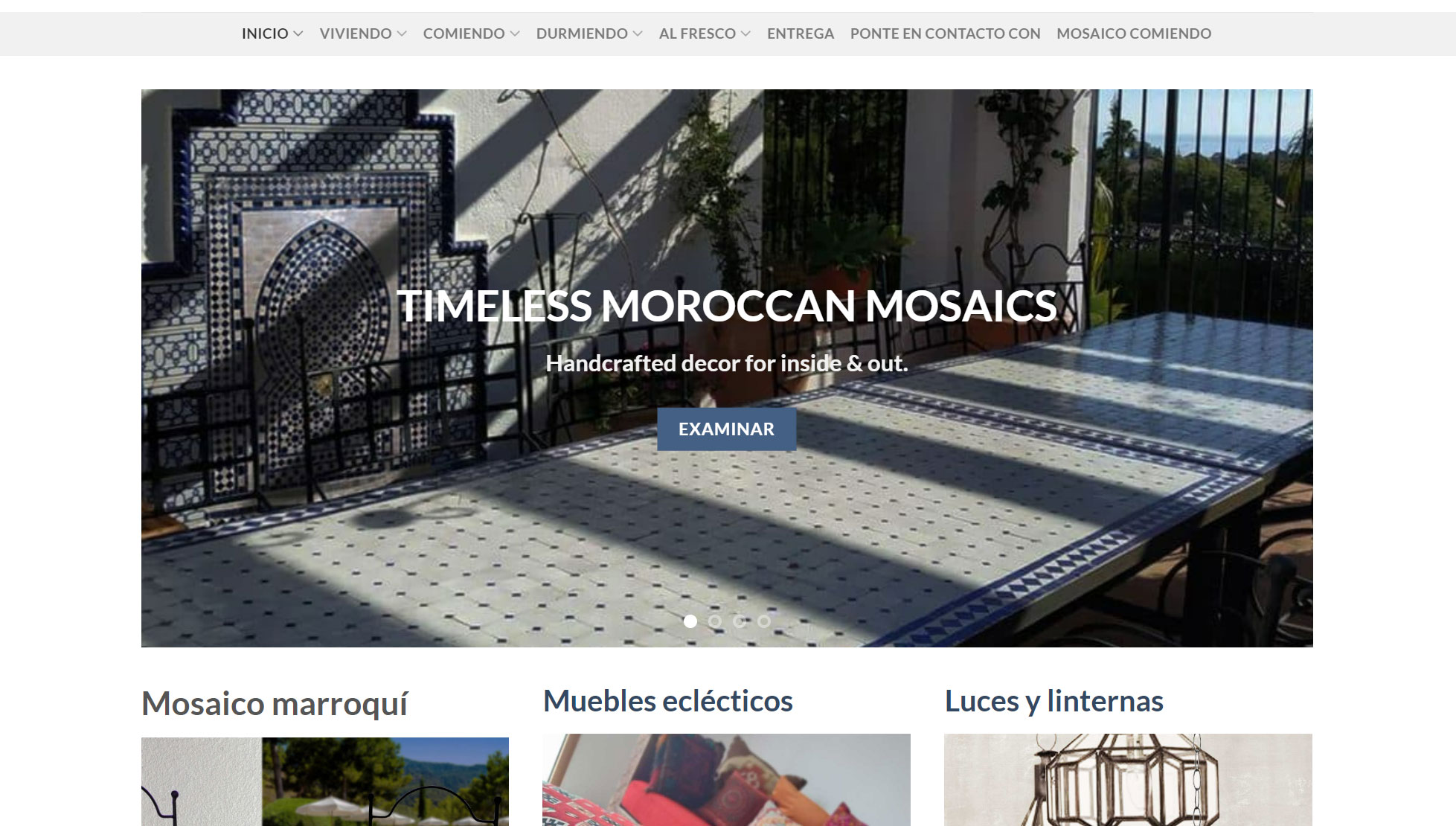
Task: Switch to the second slide dot
Action: coord(715,621)
